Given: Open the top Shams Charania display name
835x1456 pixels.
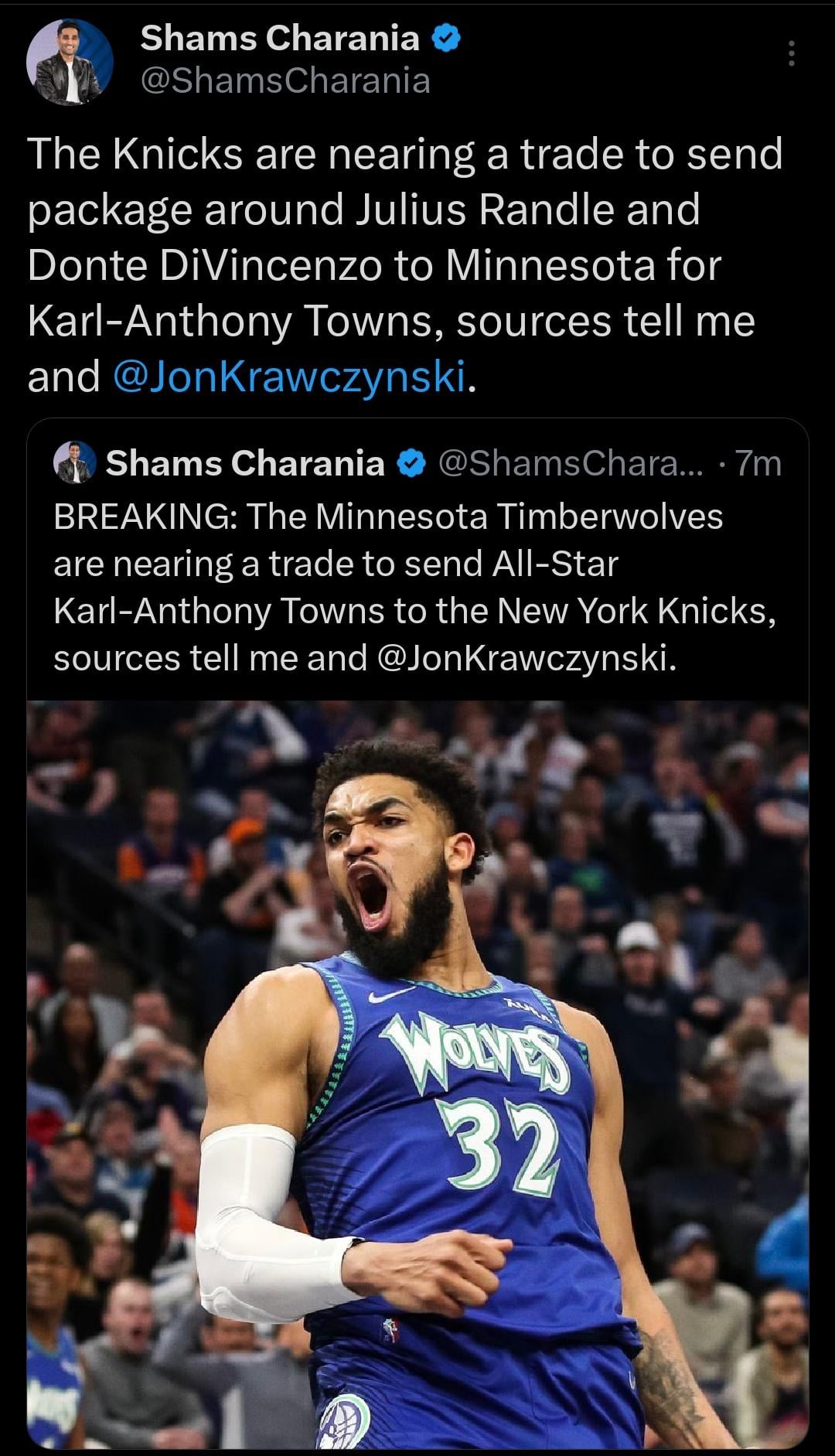Looking at the screenshot, I should pos(280,37).
